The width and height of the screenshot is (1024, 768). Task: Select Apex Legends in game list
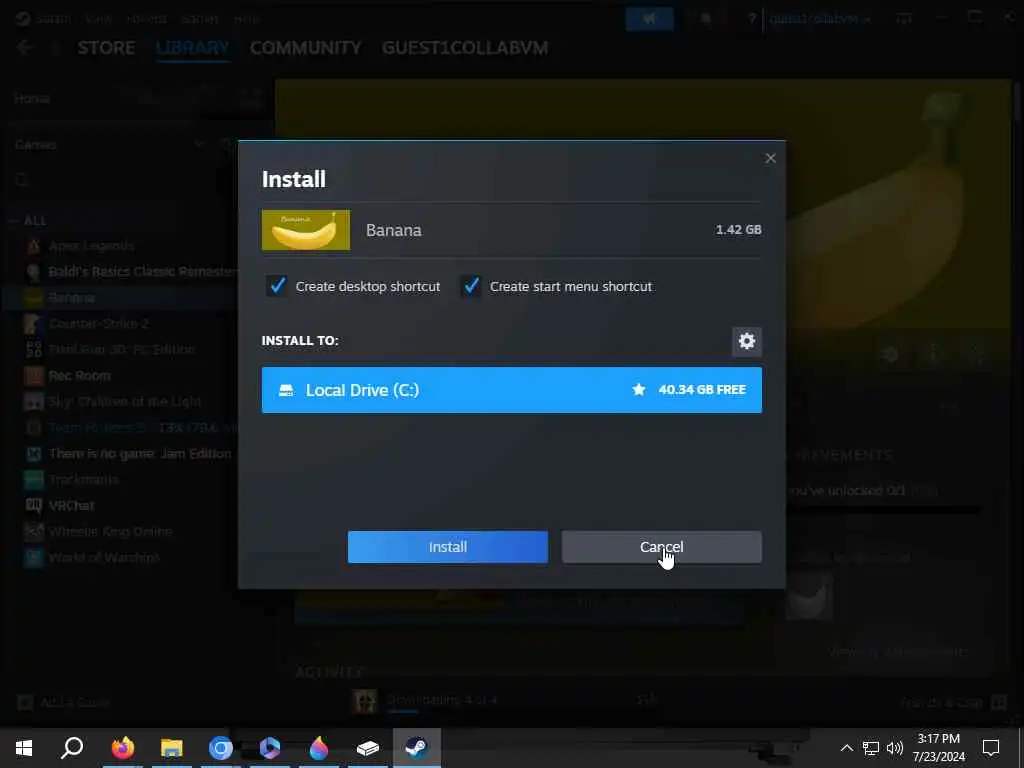[x=91, y=246]
